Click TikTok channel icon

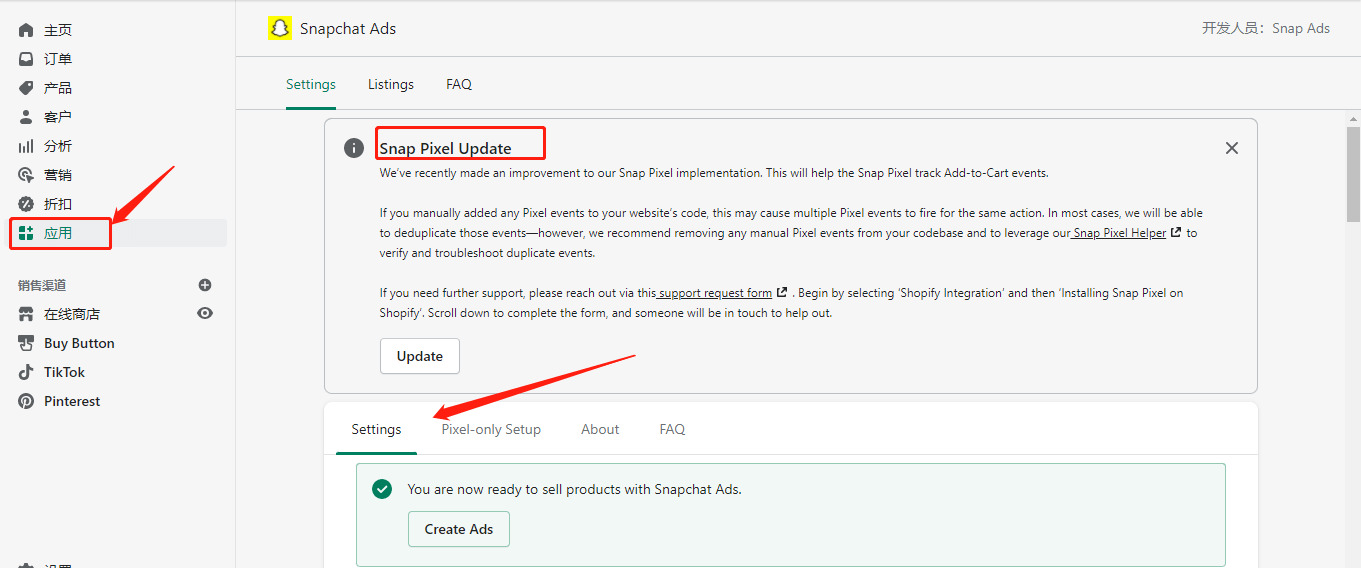(x=26, y=372)
